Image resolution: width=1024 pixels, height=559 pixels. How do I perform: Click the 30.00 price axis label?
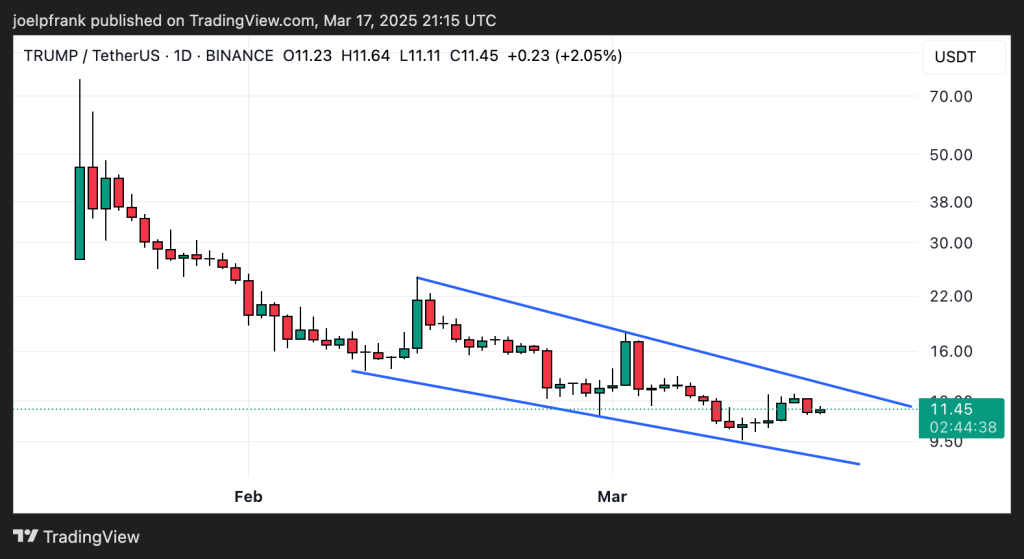[x=952, y=244]
